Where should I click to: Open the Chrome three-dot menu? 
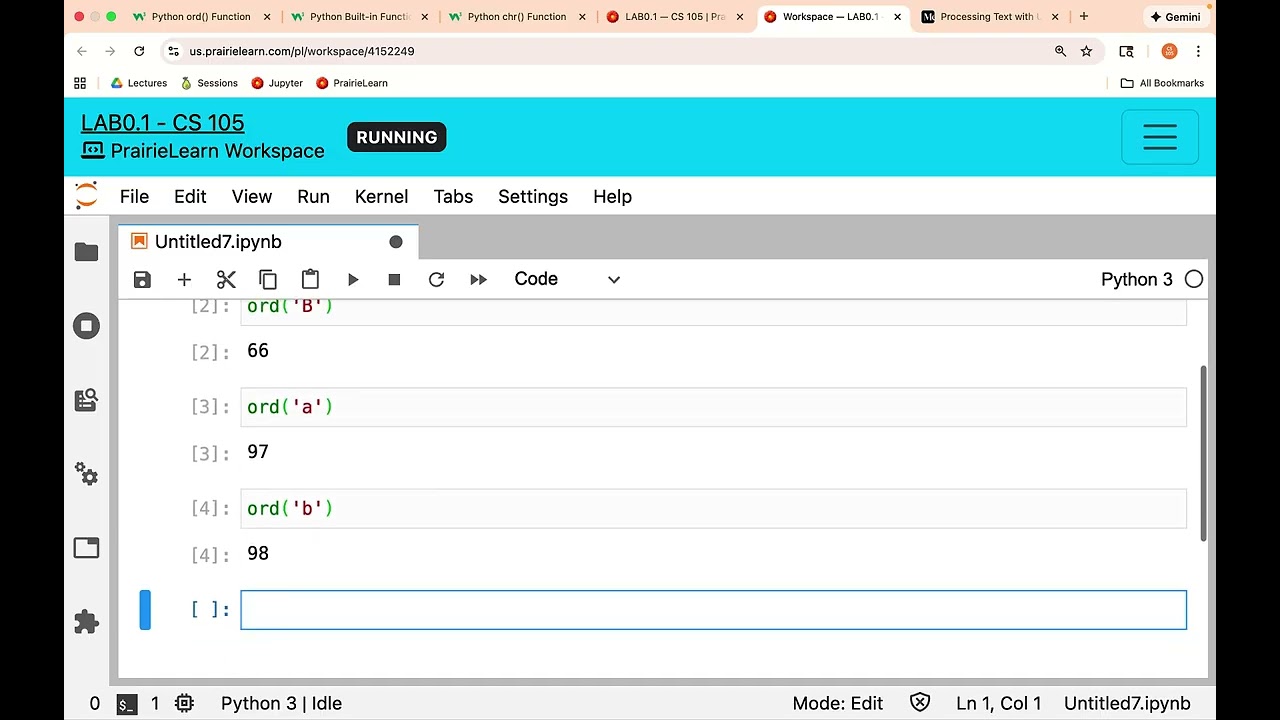(x=1198, y=51)
